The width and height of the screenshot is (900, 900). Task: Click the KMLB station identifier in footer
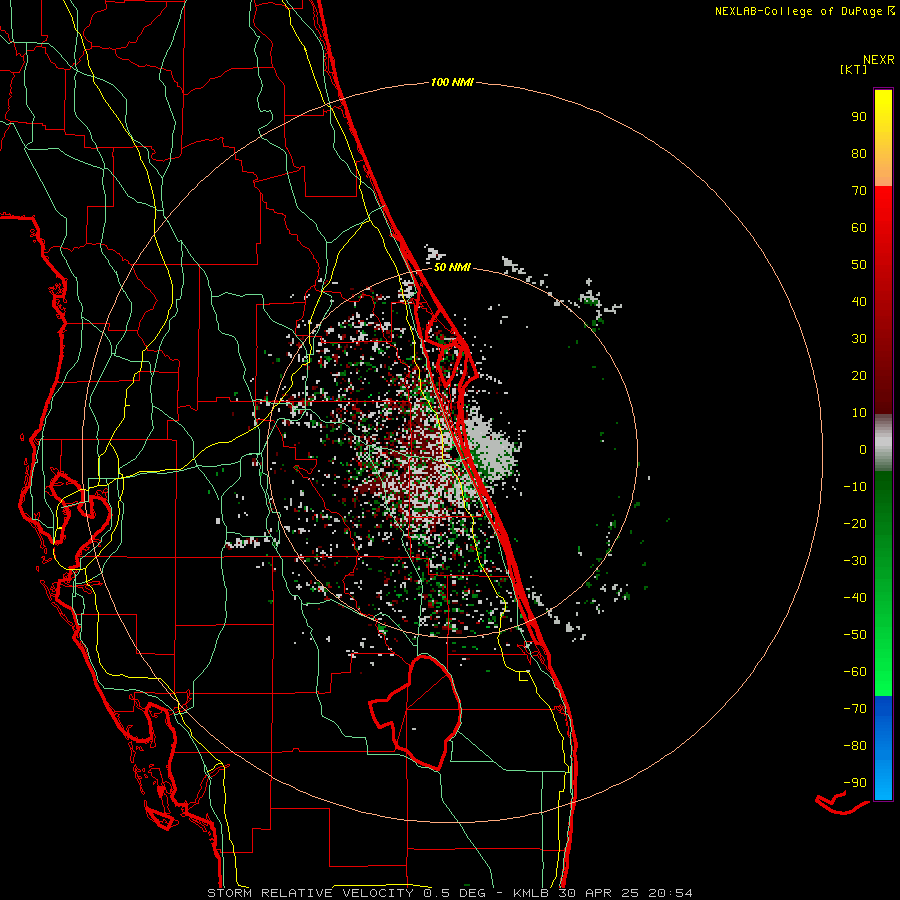coord(531,893)
